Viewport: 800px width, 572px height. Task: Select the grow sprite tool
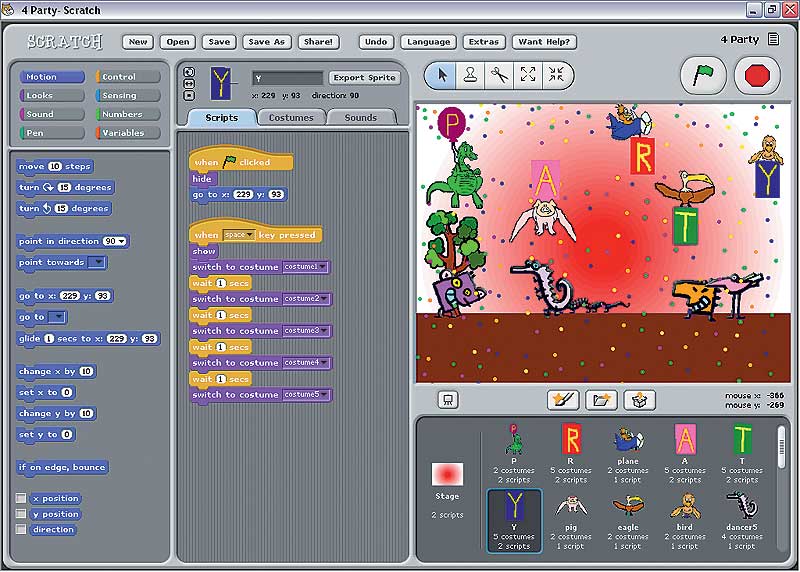528,76
